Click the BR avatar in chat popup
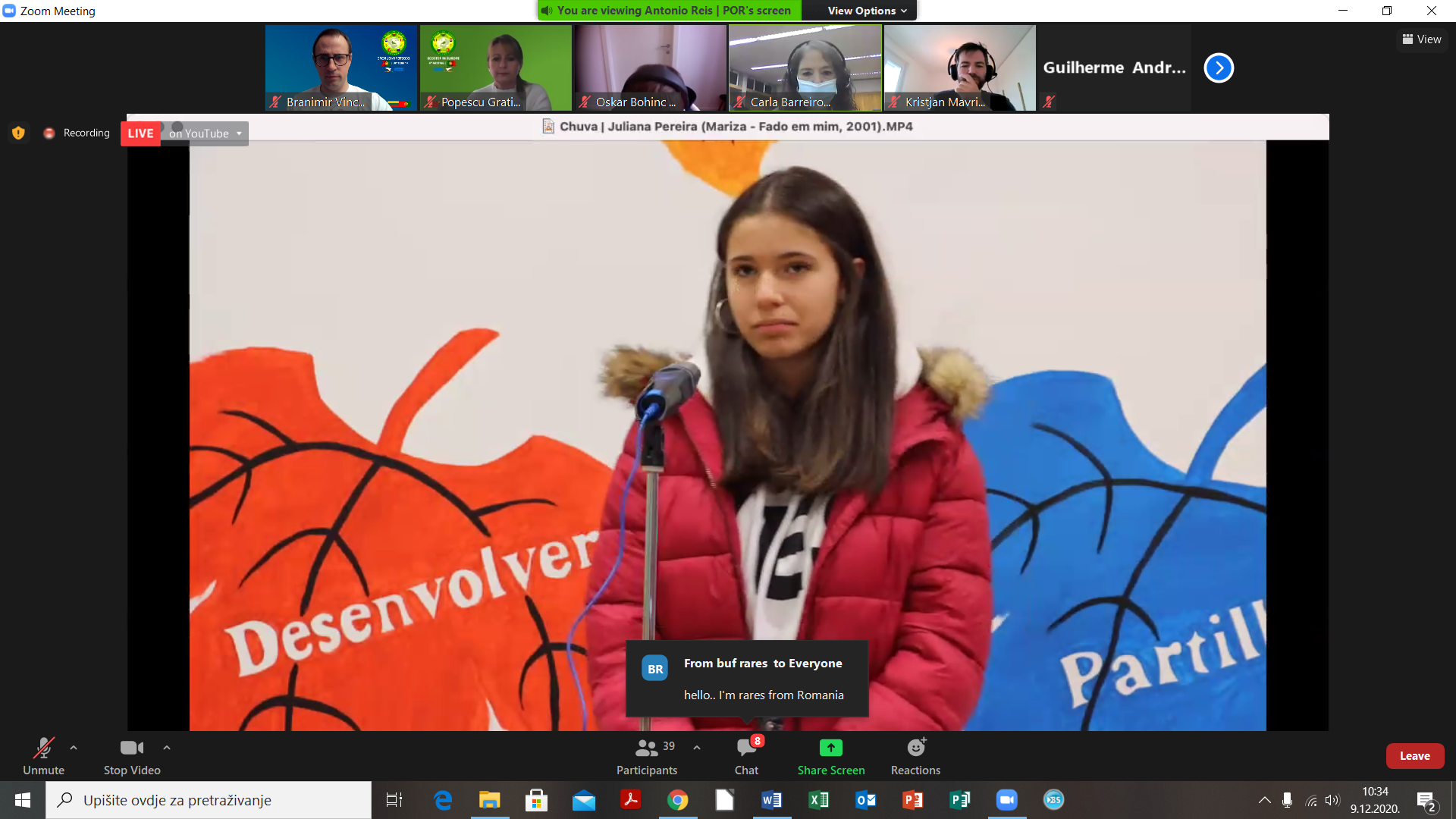Image resolution: width=1456 pixels, height=819 pixels. (x=655, y=669)
